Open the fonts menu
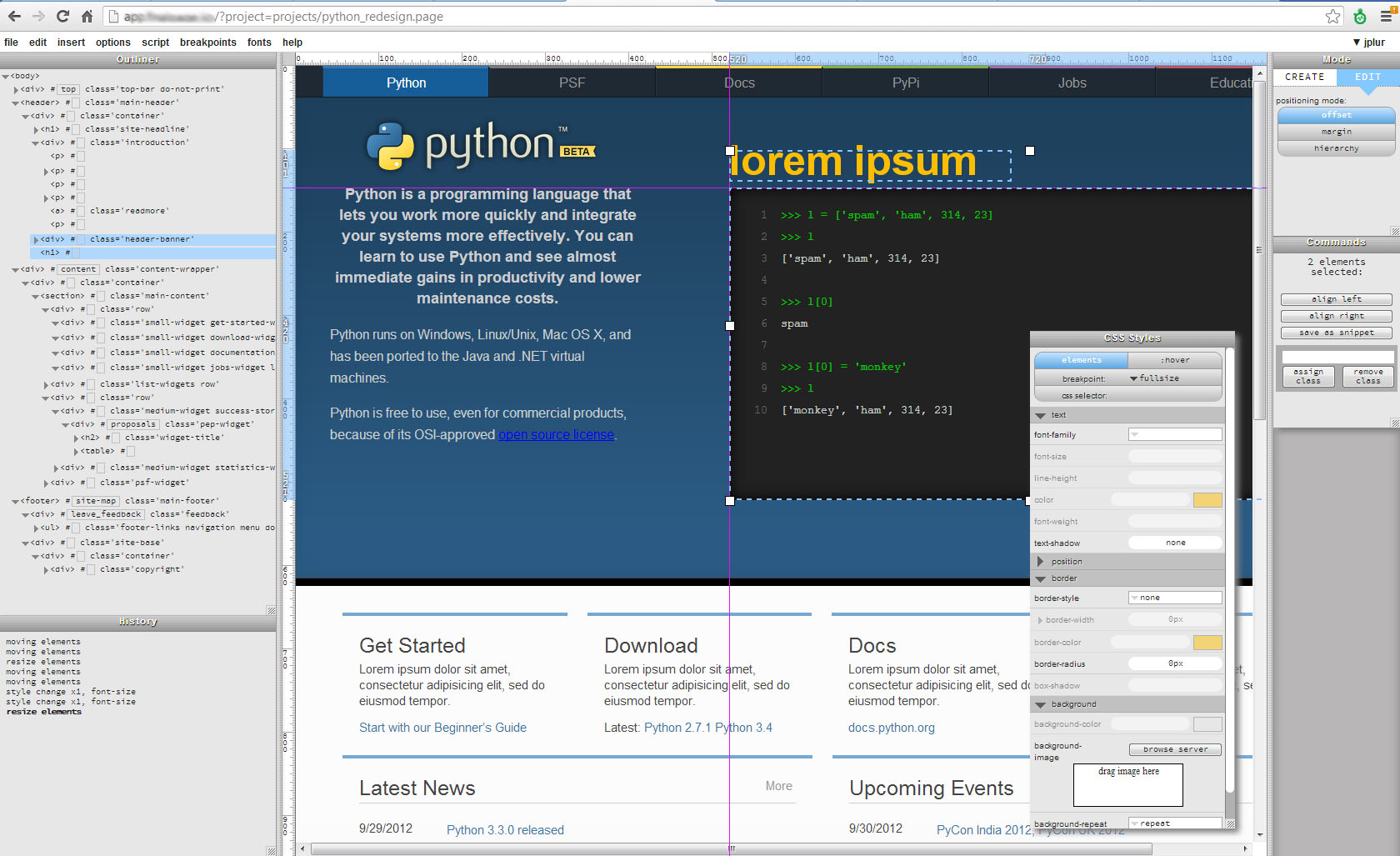Screen dimensions: 1400x856 coord(259,43)
